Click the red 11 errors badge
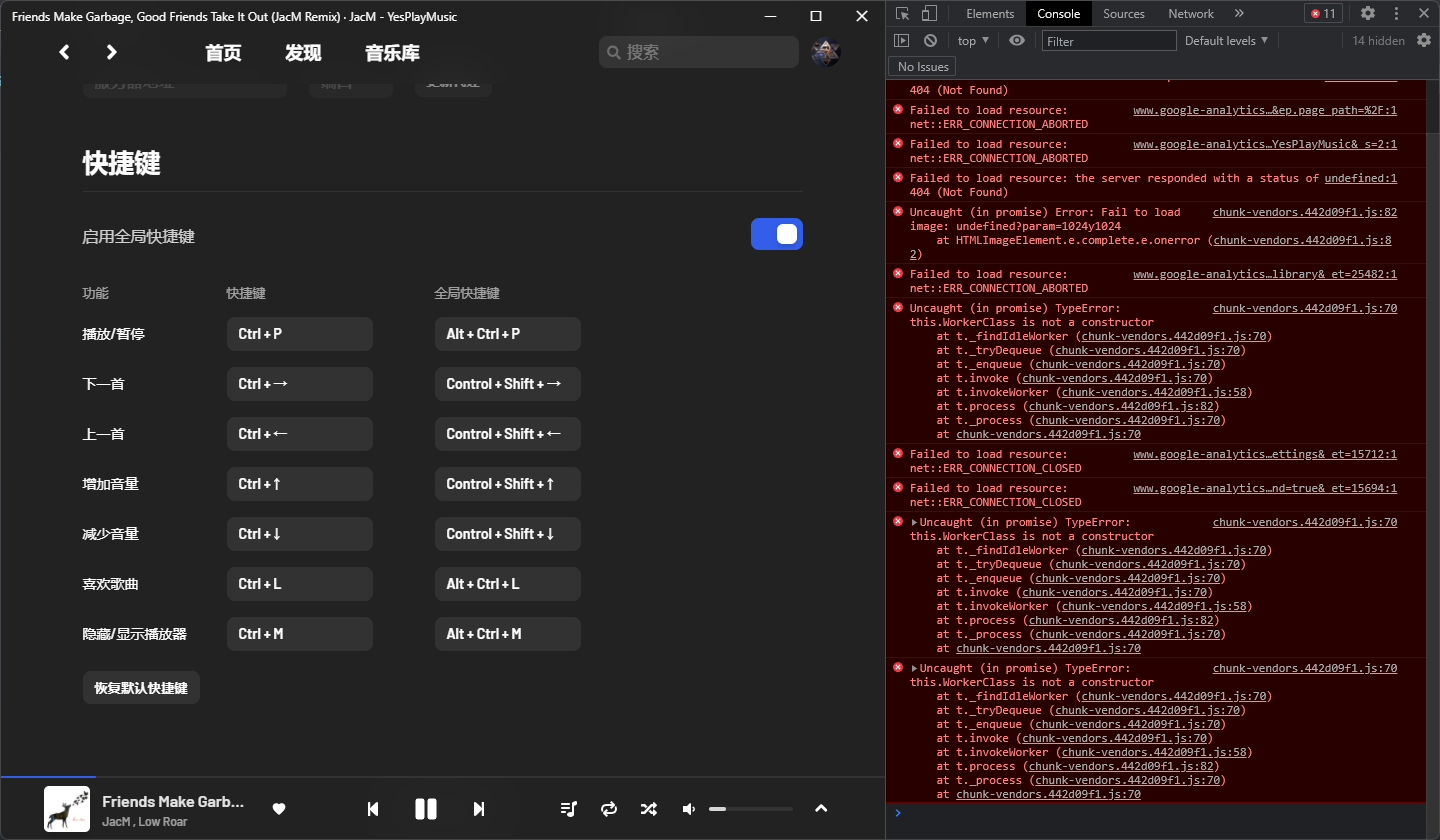 1323,13
